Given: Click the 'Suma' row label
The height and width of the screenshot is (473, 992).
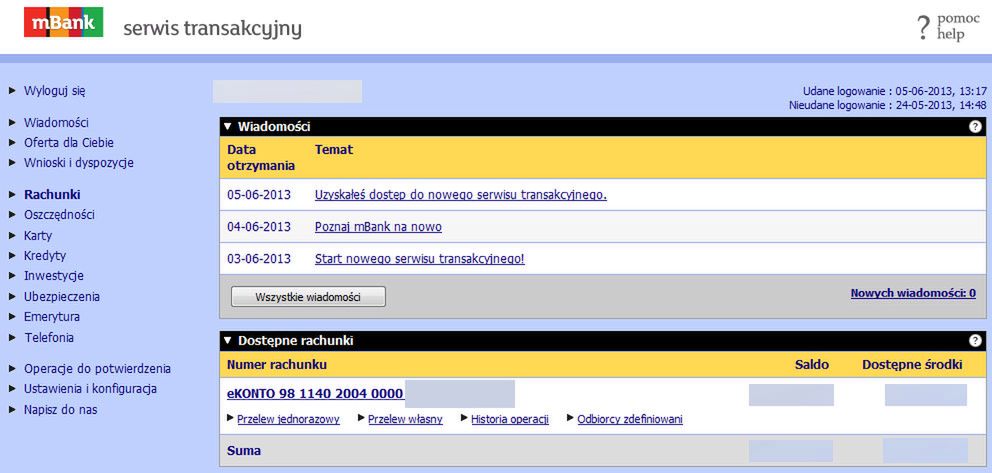Looking at the screenshot, I should 244,451.
